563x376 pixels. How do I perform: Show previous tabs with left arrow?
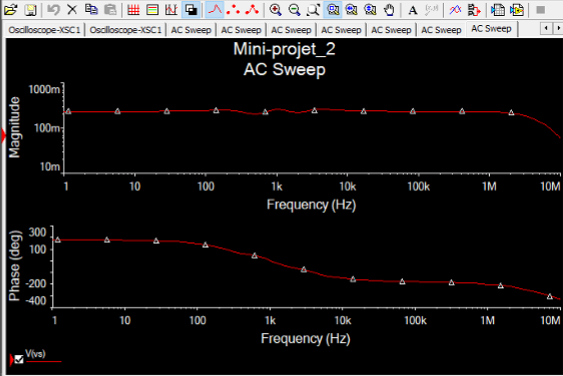pos(546,28)
